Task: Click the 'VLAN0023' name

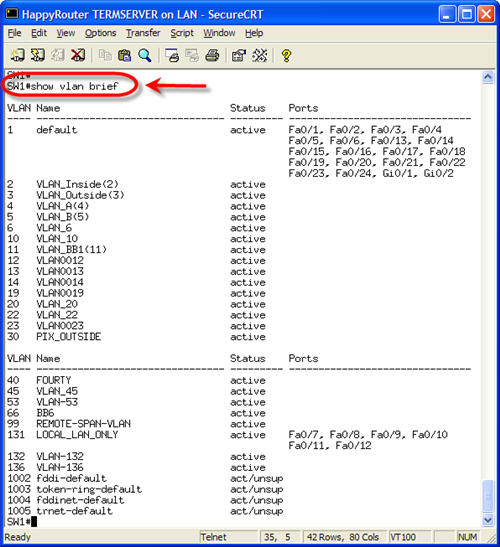Action: tap(60, 326)
